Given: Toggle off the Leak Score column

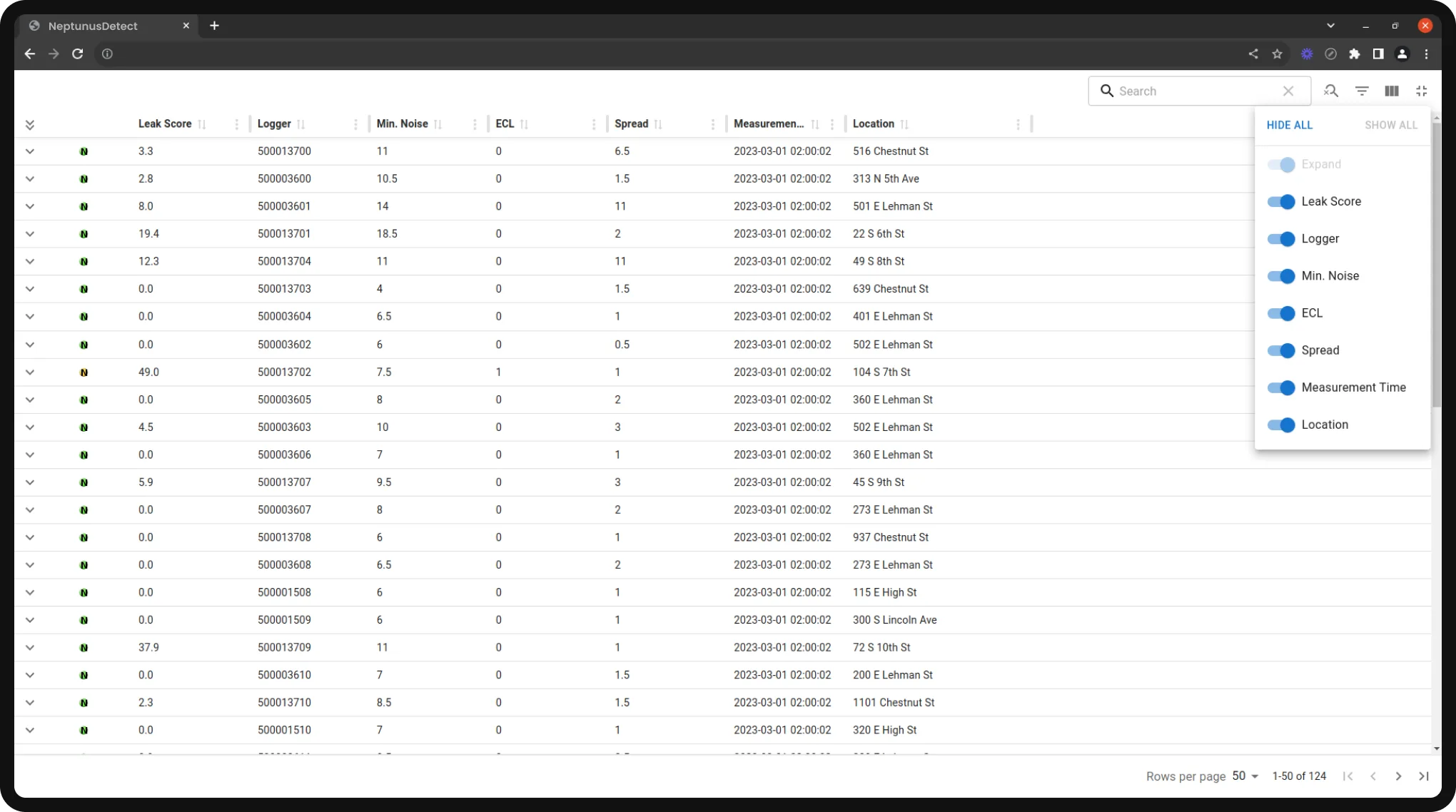Looking at the screenshot, I should click(1281, 202).
